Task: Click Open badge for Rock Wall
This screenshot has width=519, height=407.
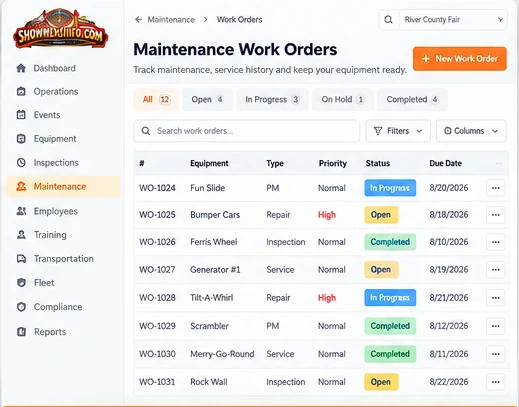Action: point(381,382)
